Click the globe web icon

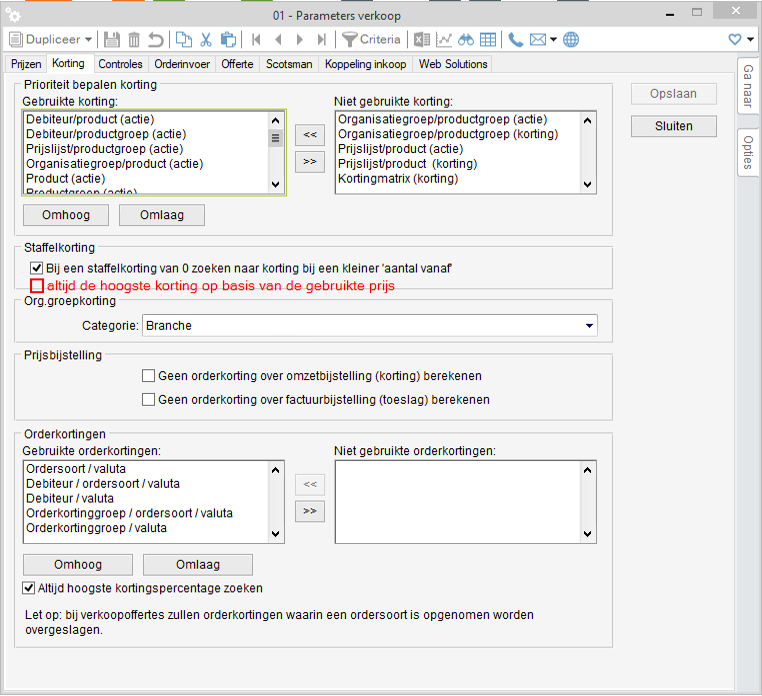(571, 39)
